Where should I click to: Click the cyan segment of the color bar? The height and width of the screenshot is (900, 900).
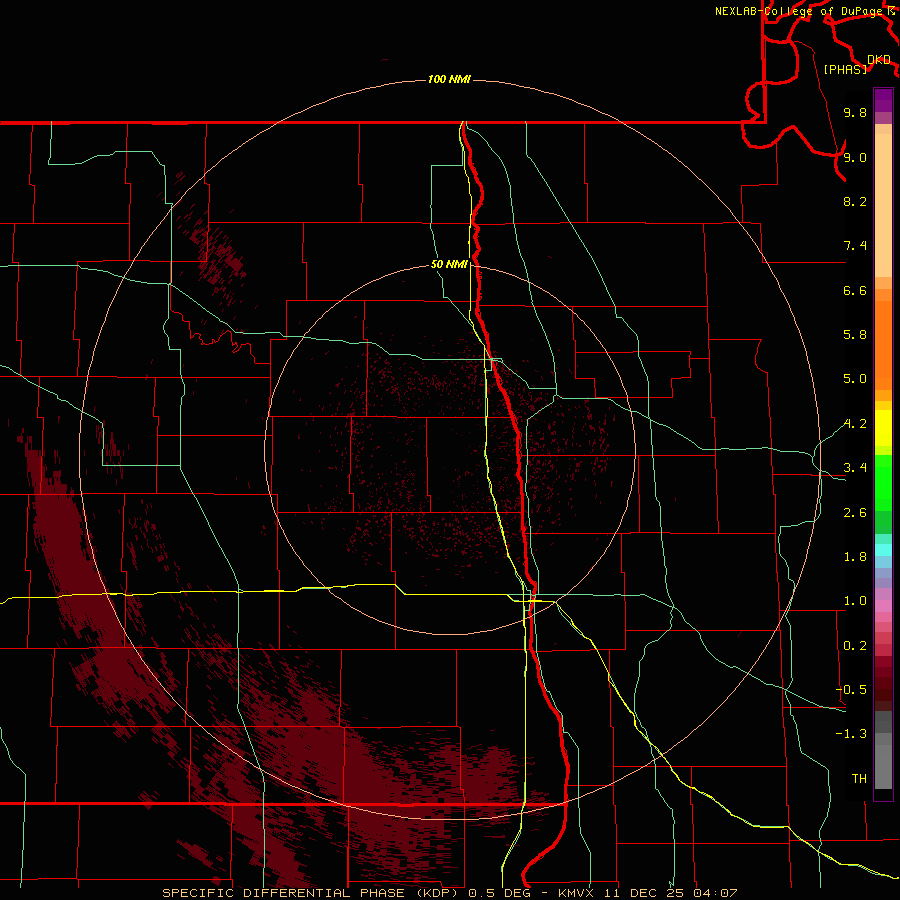(x=883, y=550)
